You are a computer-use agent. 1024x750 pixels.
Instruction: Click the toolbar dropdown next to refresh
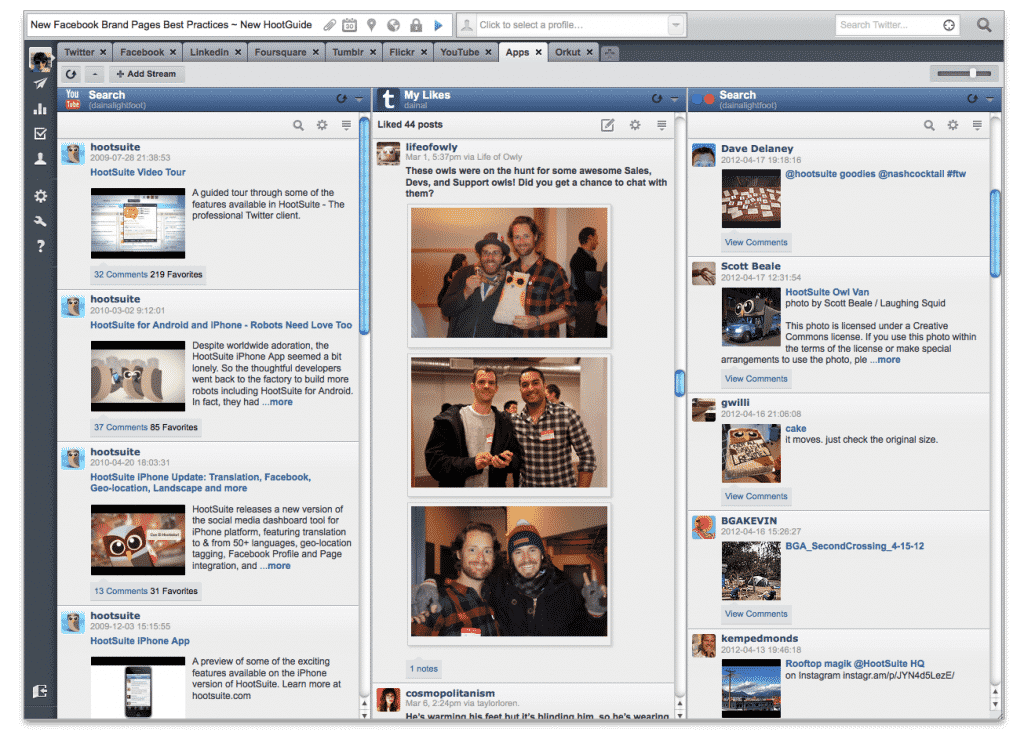tap(95, 74)
